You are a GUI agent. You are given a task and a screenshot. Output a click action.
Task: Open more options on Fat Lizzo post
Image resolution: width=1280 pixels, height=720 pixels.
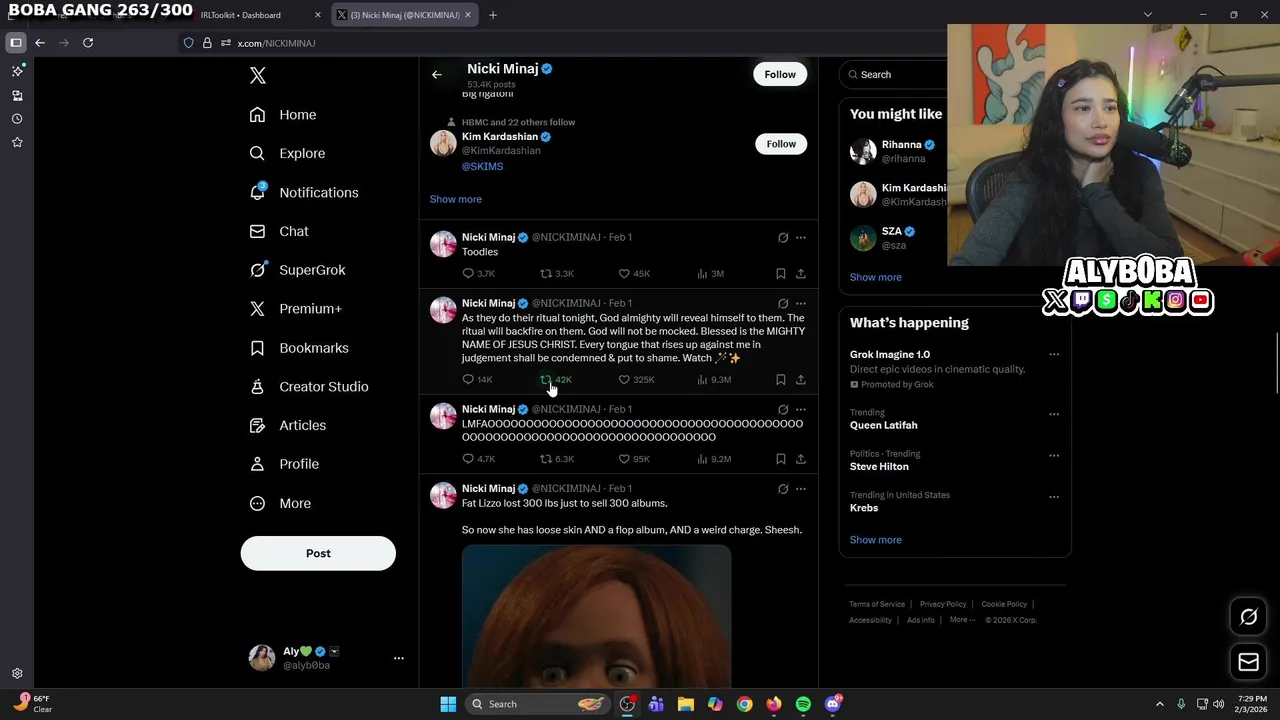[801, 489]
